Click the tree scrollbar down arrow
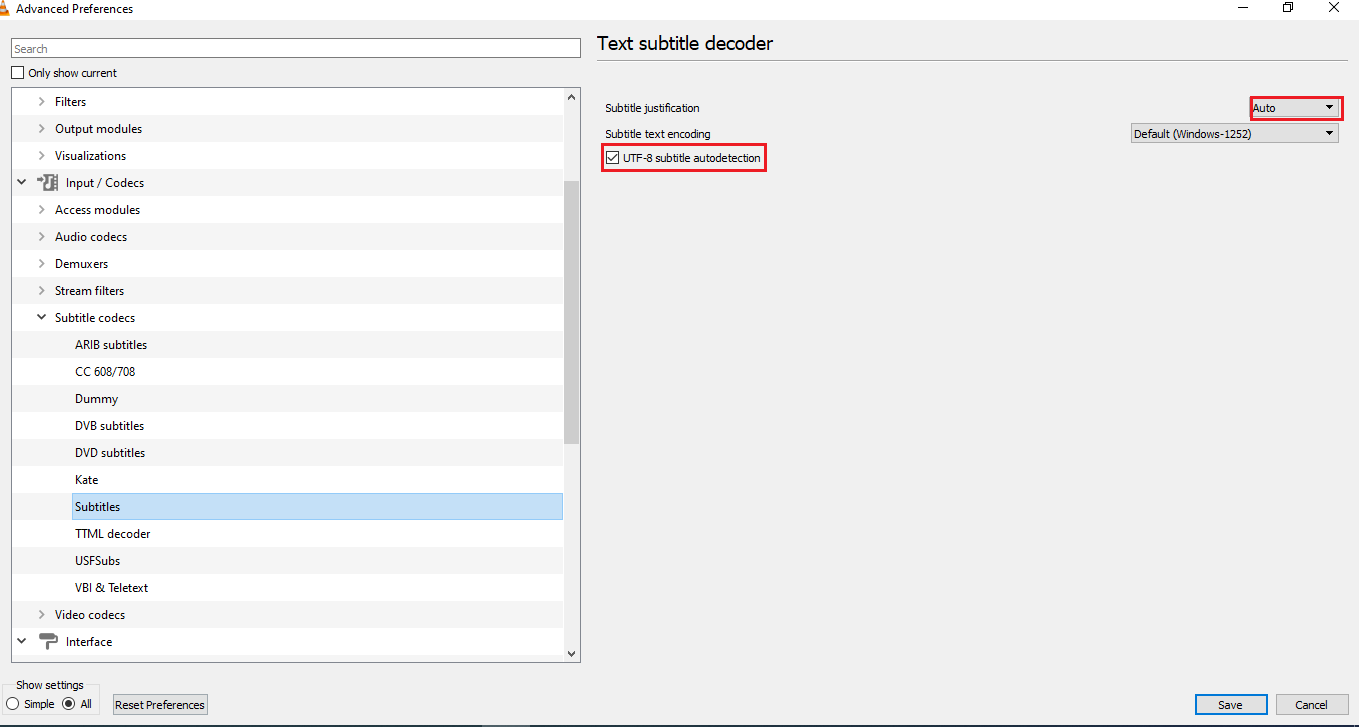This screenshot has width=1359, height=727. (572, 653)
